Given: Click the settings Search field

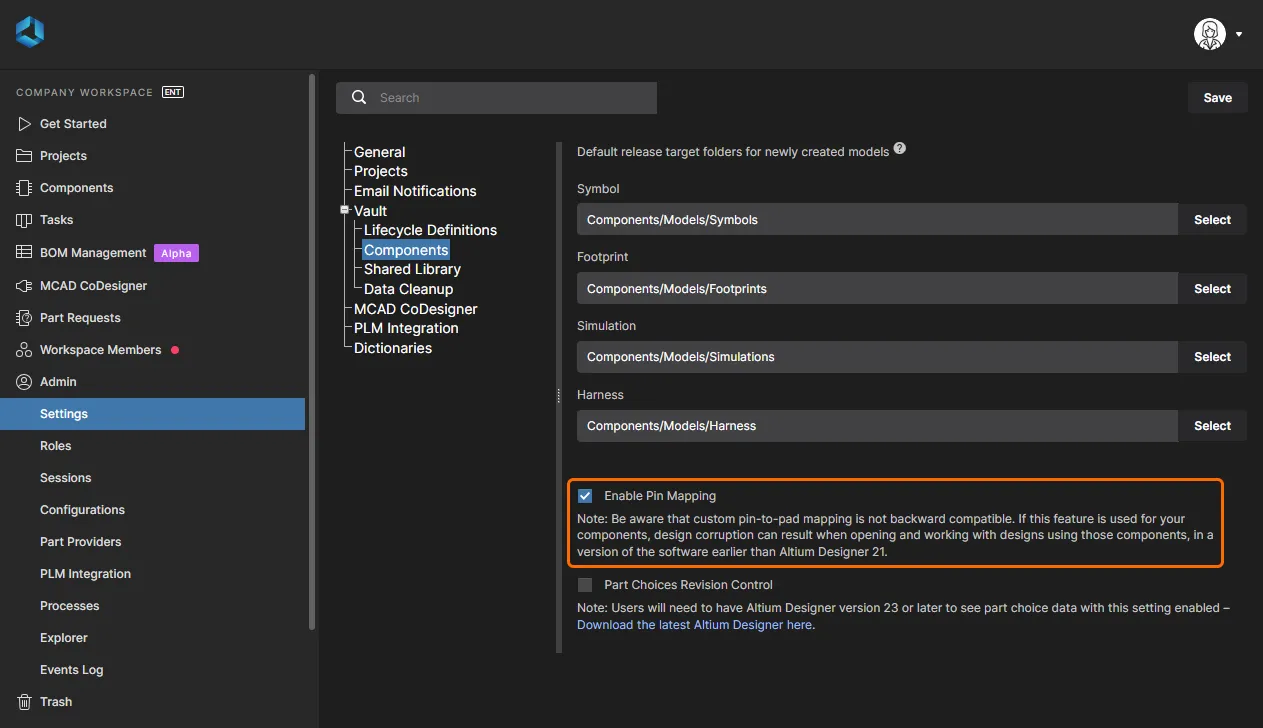Looking at the screenshot, I should click(510, 98).
